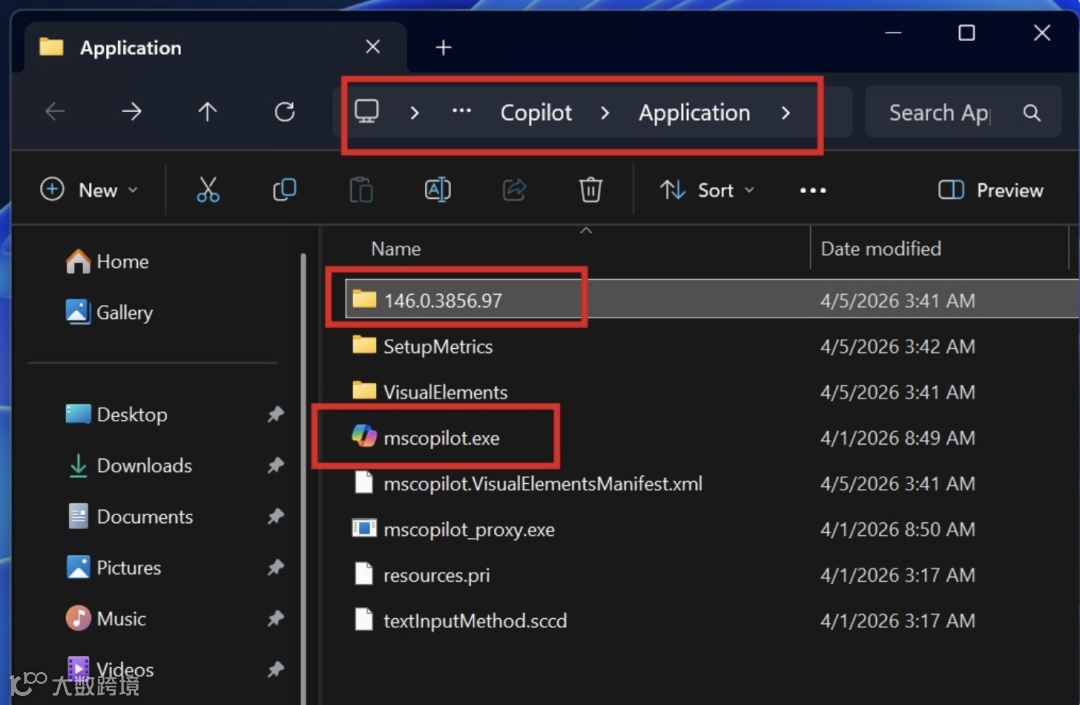Image resolution: width=1080 pixels, height=705 pixels.
Task: Add a new File Explorer tab
Action: 444,48
